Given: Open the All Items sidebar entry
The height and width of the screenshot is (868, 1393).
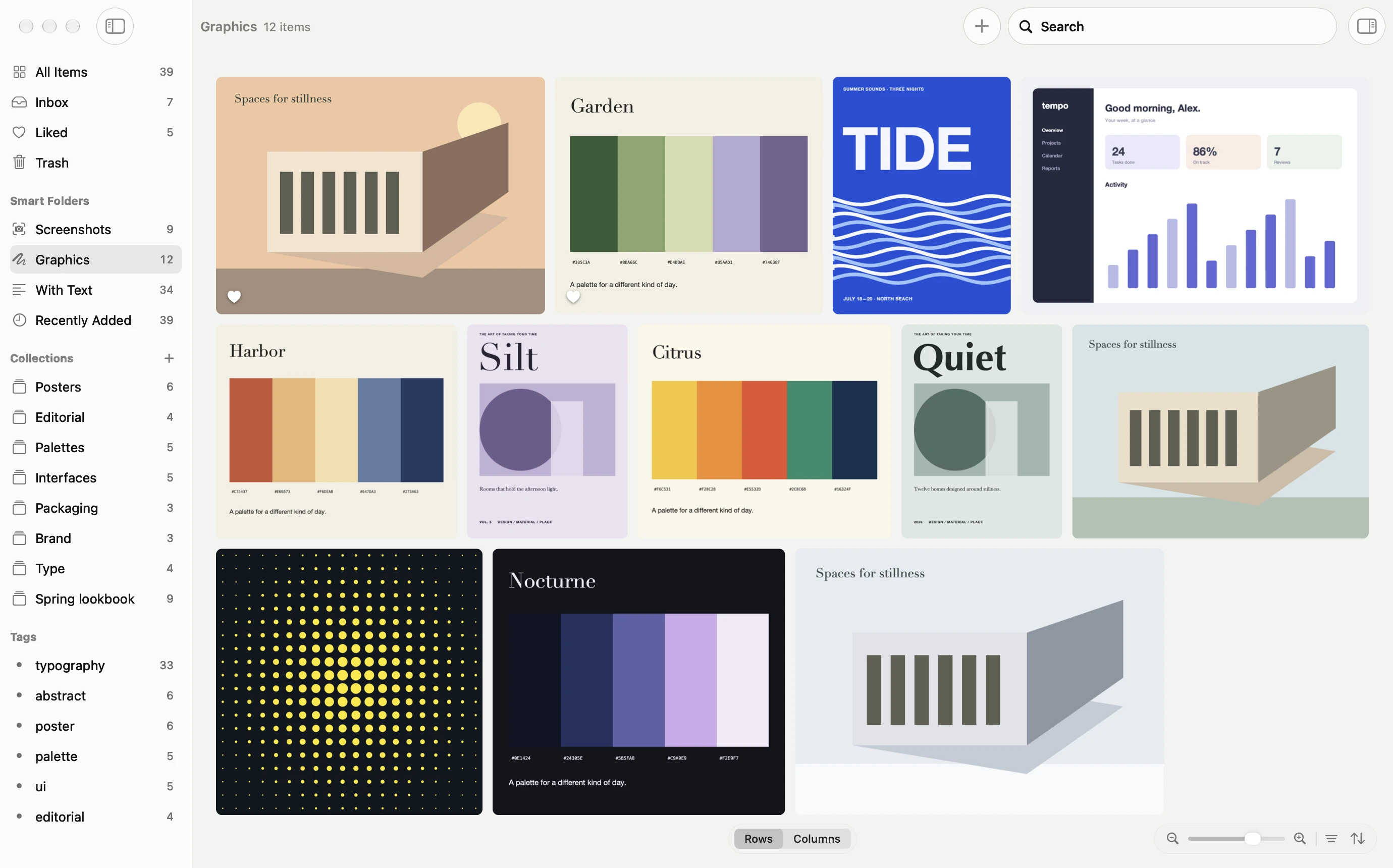Looking at the screenshot, I should 96,72.
